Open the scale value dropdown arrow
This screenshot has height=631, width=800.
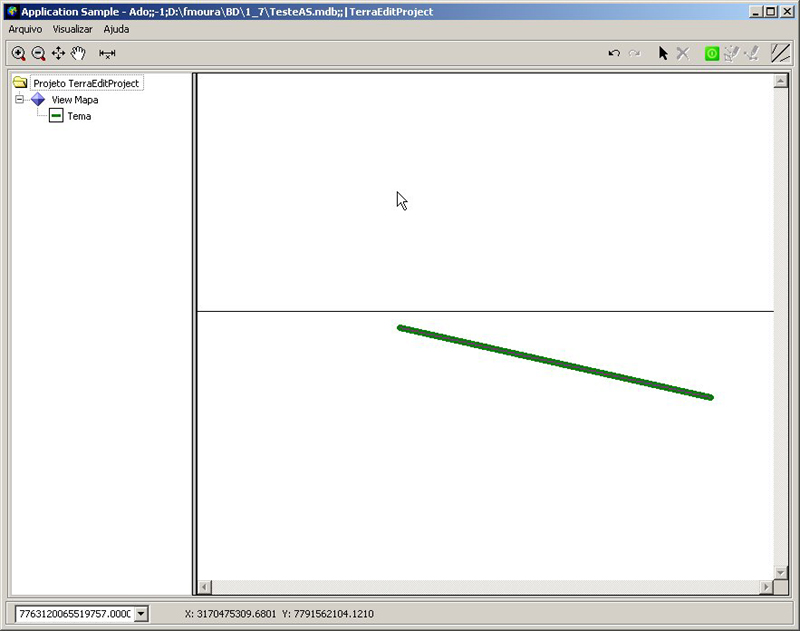(x=141, y=614)
